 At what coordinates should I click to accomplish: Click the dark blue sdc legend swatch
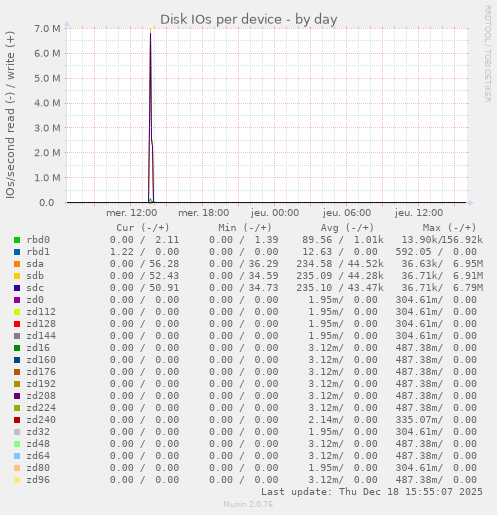coord(17,288)
